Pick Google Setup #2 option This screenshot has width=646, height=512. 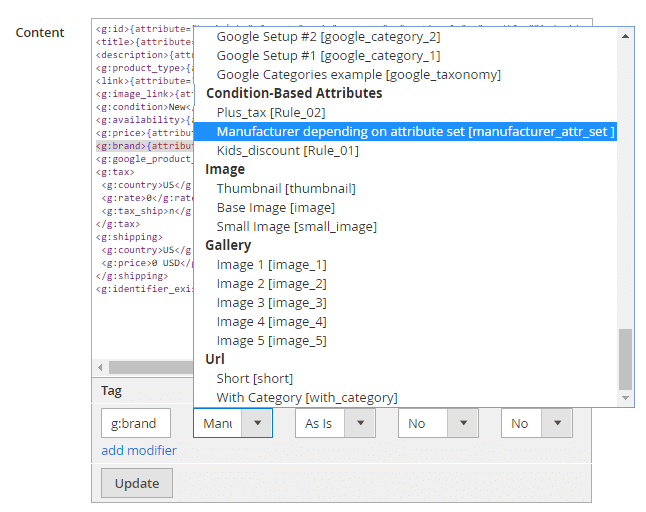328,37
